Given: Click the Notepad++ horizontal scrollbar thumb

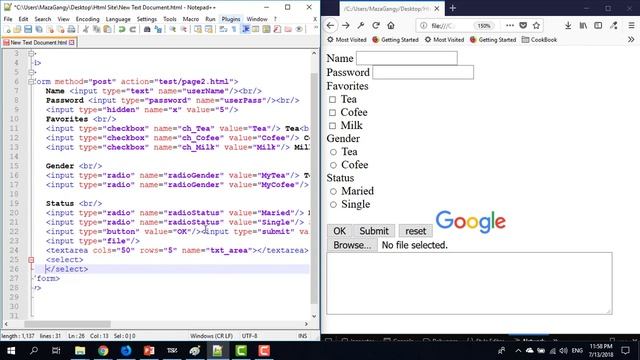Looking at the screenshot, I should [x=67, y=324].
